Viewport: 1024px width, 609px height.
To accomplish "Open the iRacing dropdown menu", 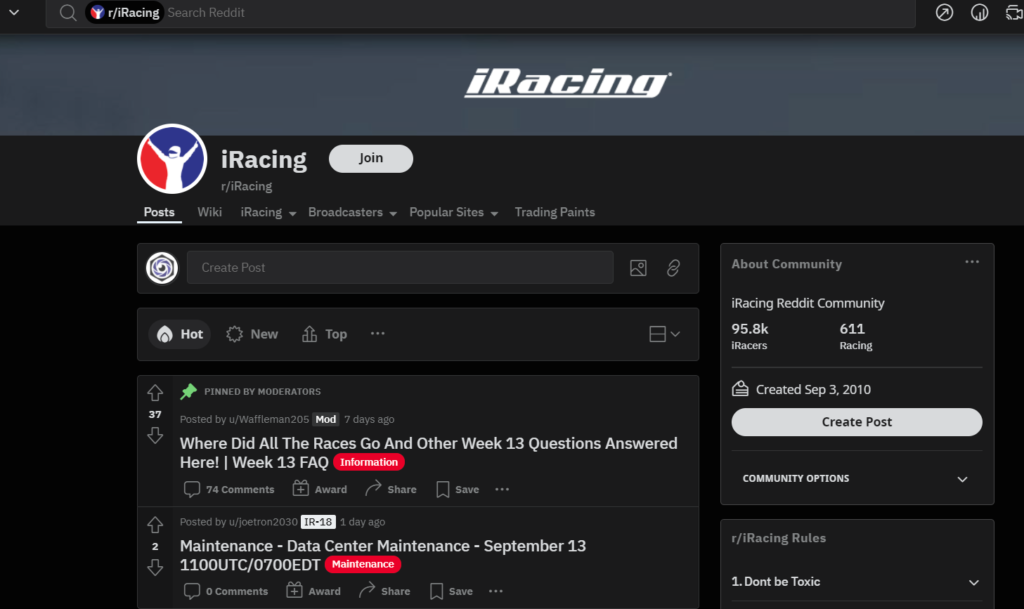I will click(x=268, y=212).
